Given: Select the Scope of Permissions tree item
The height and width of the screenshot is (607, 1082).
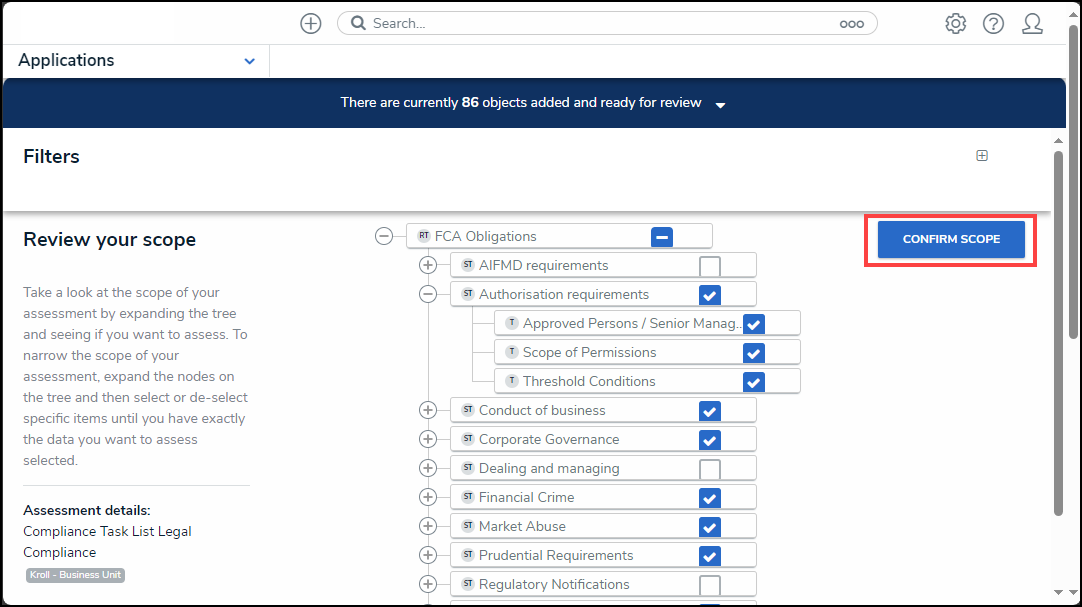Looking at the screenshot, I should pos(589,353).
